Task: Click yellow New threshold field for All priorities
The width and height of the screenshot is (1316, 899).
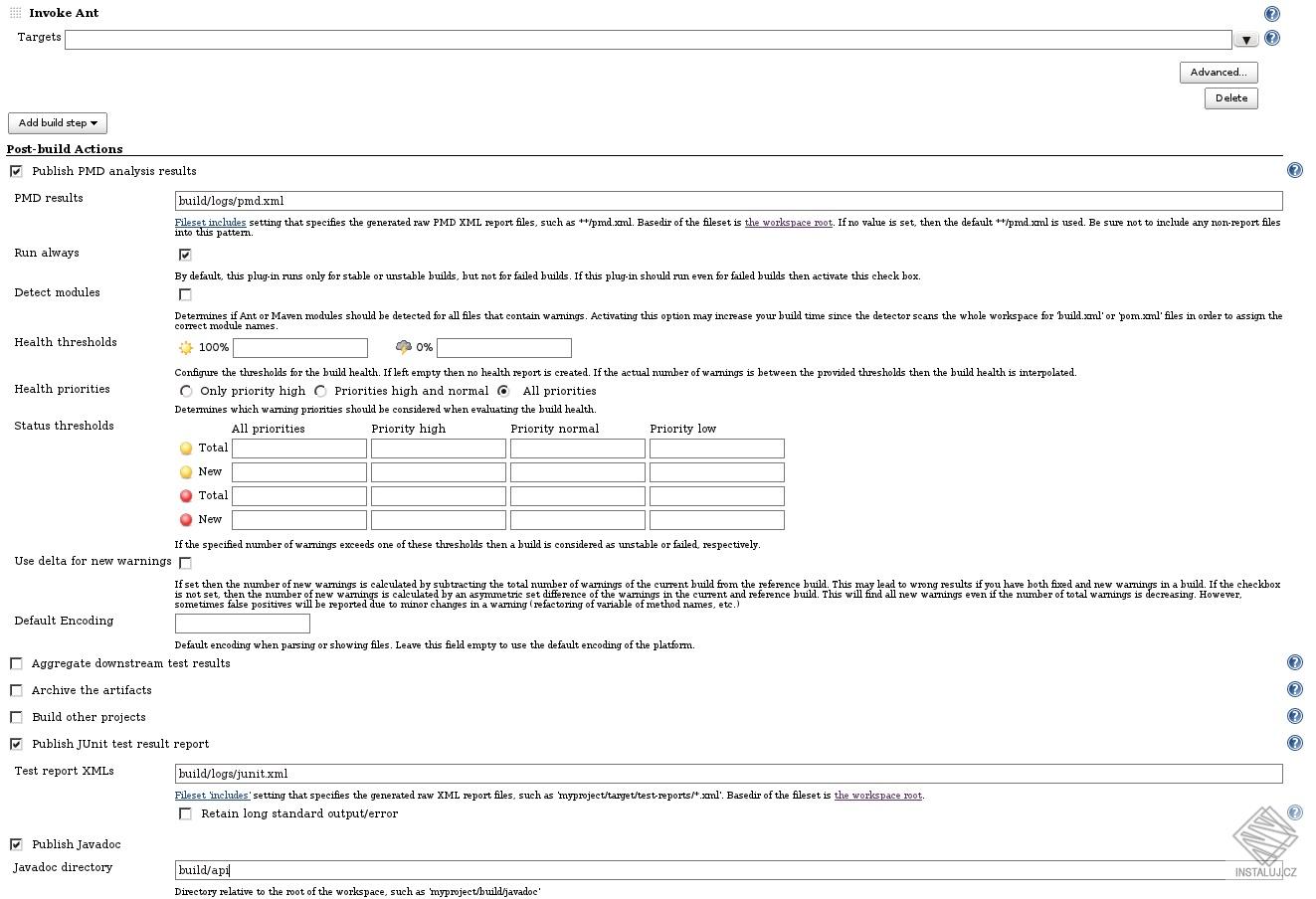Action: [299, 472]
